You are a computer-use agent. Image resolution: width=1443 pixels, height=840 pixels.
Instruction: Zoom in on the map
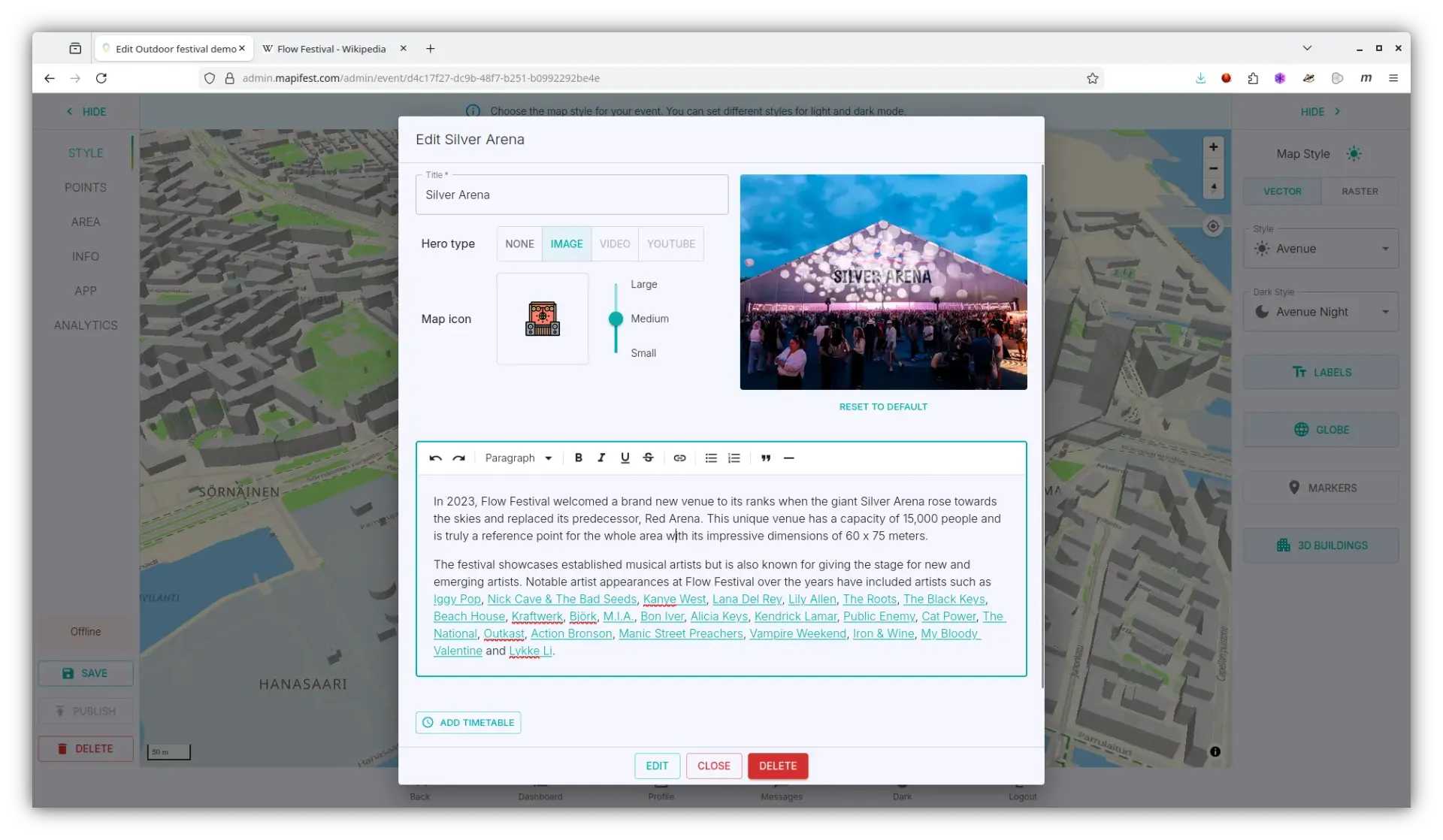[1213, 147]
